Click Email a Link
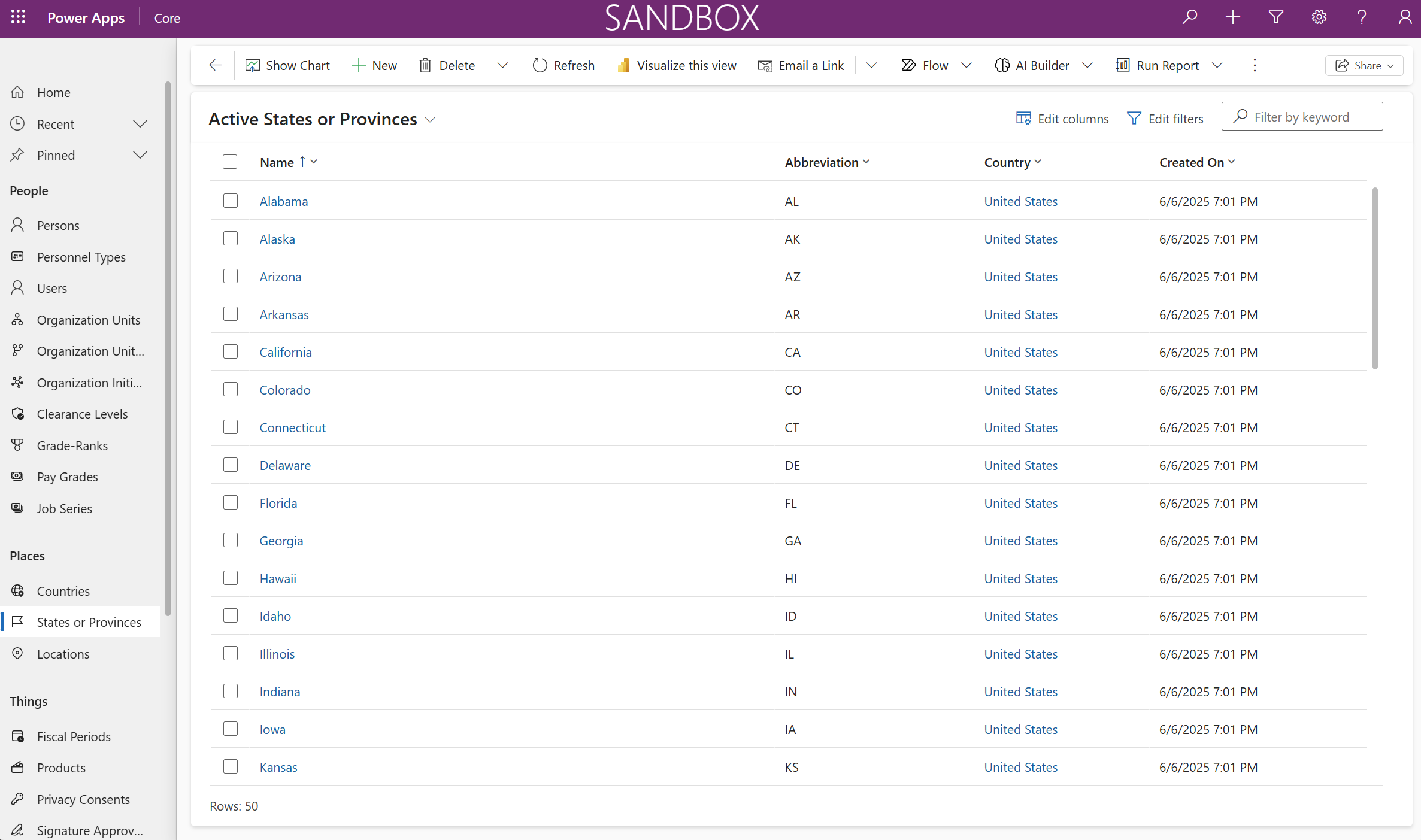The height and width of the screenshot is (840, 1421). coord(801,65)
